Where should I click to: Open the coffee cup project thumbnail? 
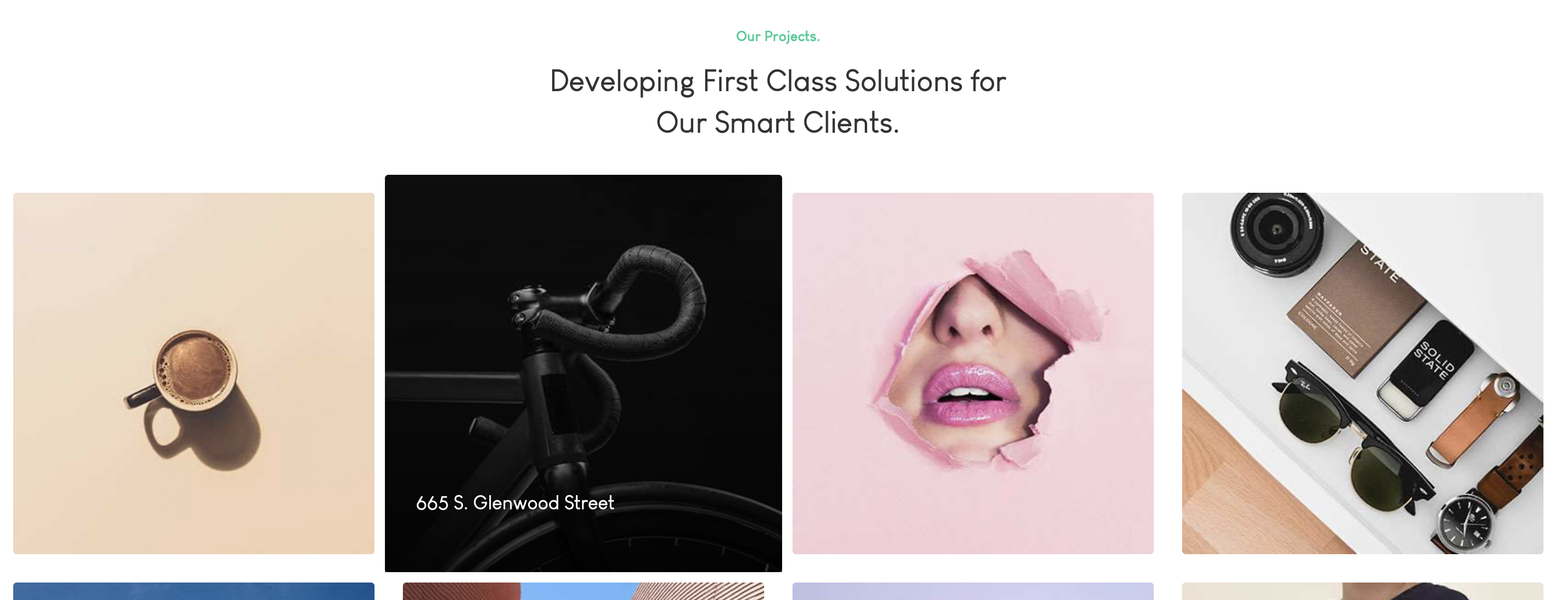coord(194,373)
